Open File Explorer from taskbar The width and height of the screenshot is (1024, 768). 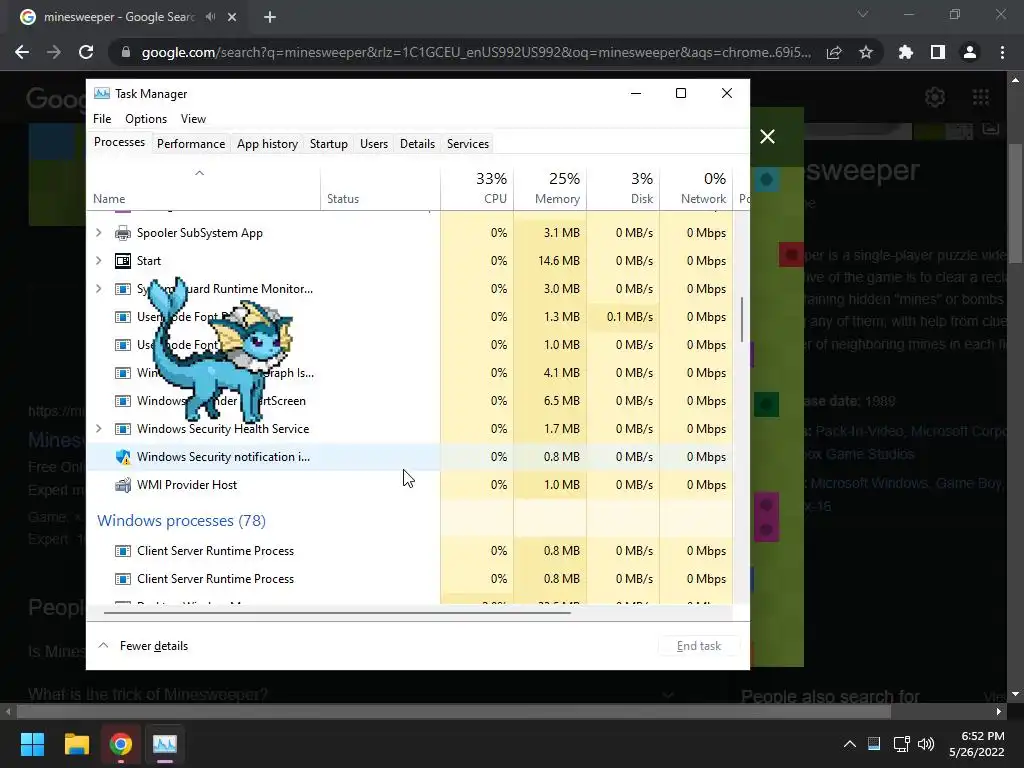77,744
